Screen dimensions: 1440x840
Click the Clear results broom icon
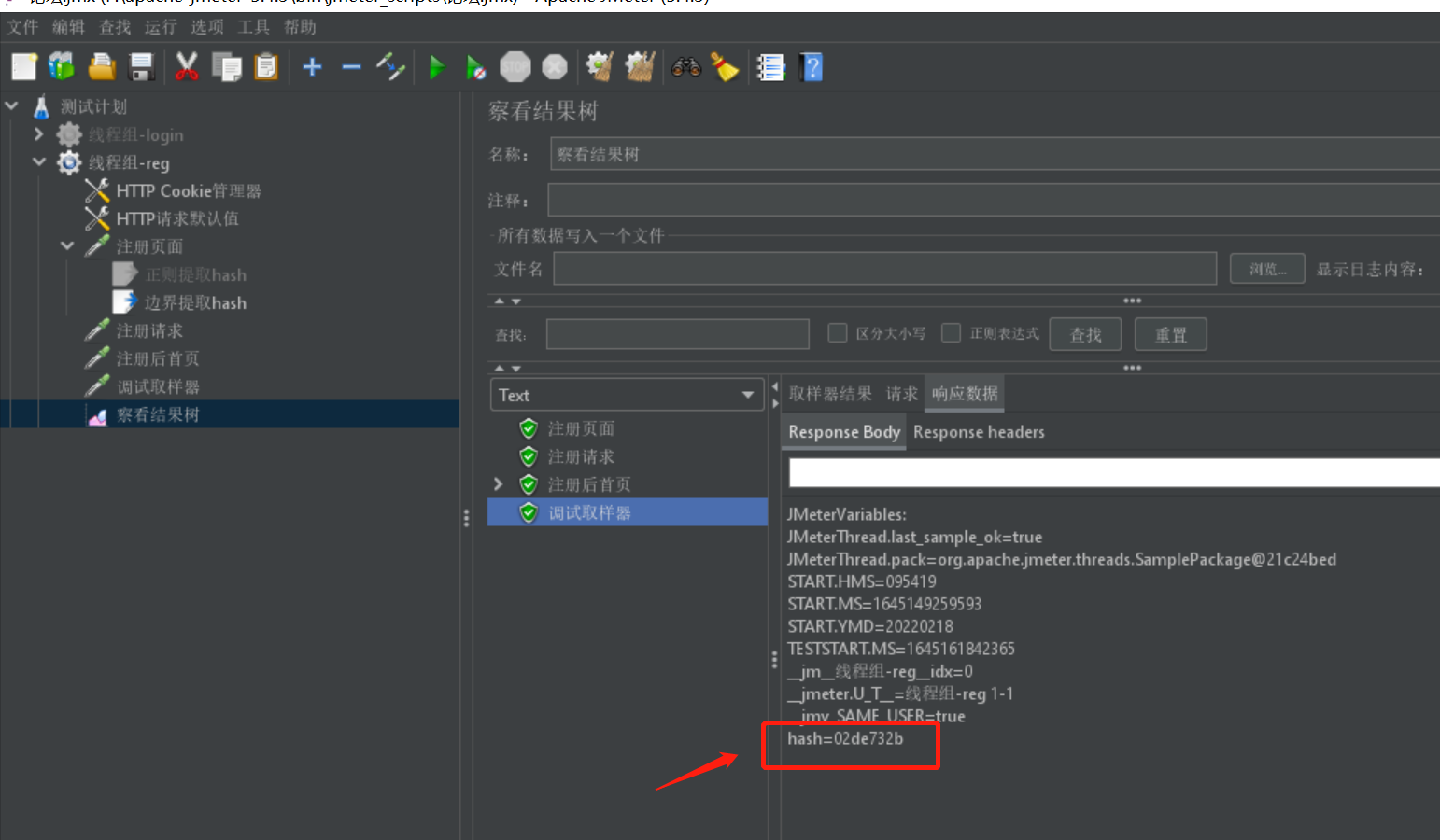(x=599, y=67)
